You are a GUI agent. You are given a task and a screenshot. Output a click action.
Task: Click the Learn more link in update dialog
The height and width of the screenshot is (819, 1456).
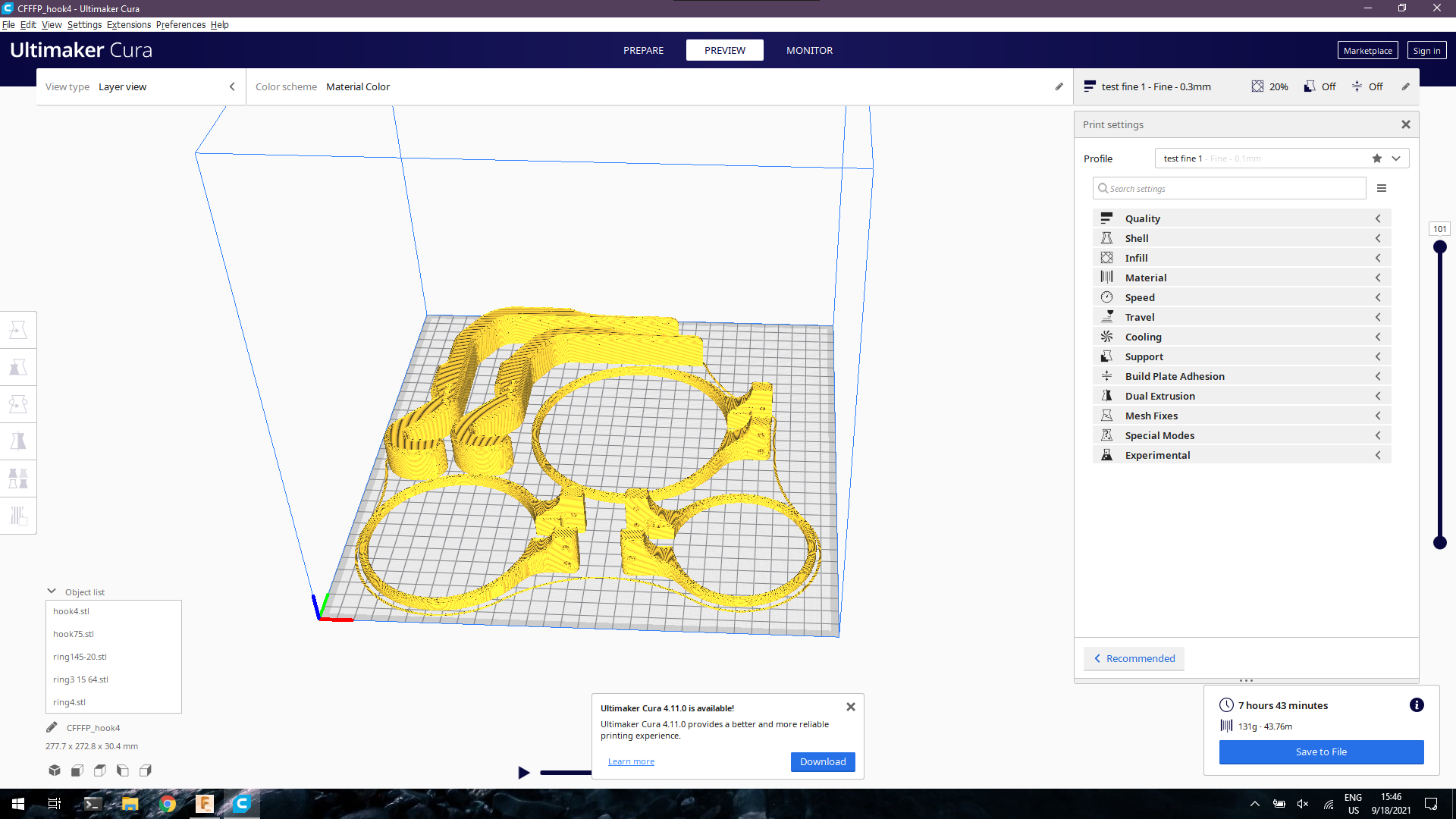coord(630,761)
